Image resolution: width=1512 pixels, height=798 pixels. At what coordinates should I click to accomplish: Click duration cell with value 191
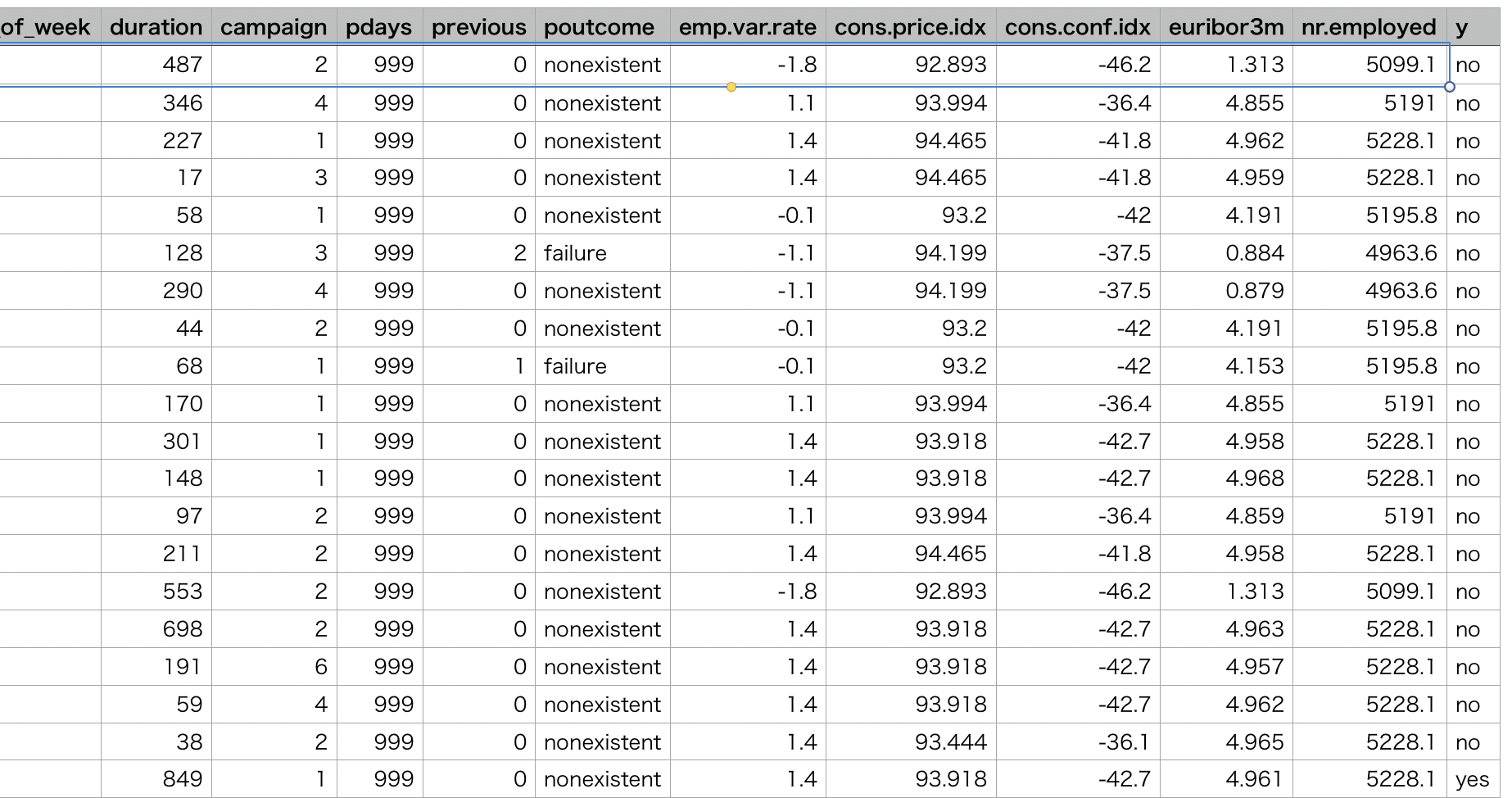156,667
